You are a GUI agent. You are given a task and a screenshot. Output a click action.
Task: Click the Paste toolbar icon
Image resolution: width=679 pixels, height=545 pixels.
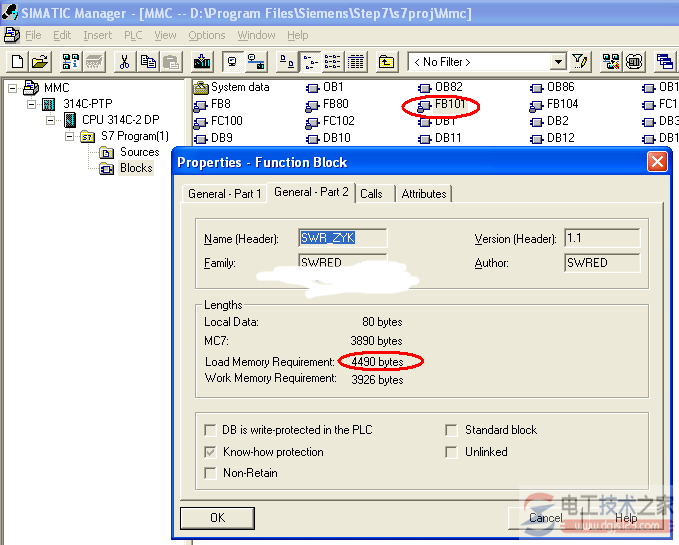click(171, 62)
